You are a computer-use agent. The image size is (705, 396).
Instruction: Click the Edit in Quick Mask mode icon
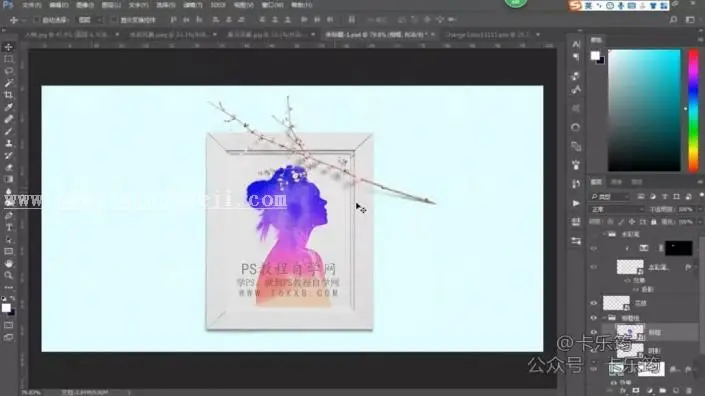[9, 325]
